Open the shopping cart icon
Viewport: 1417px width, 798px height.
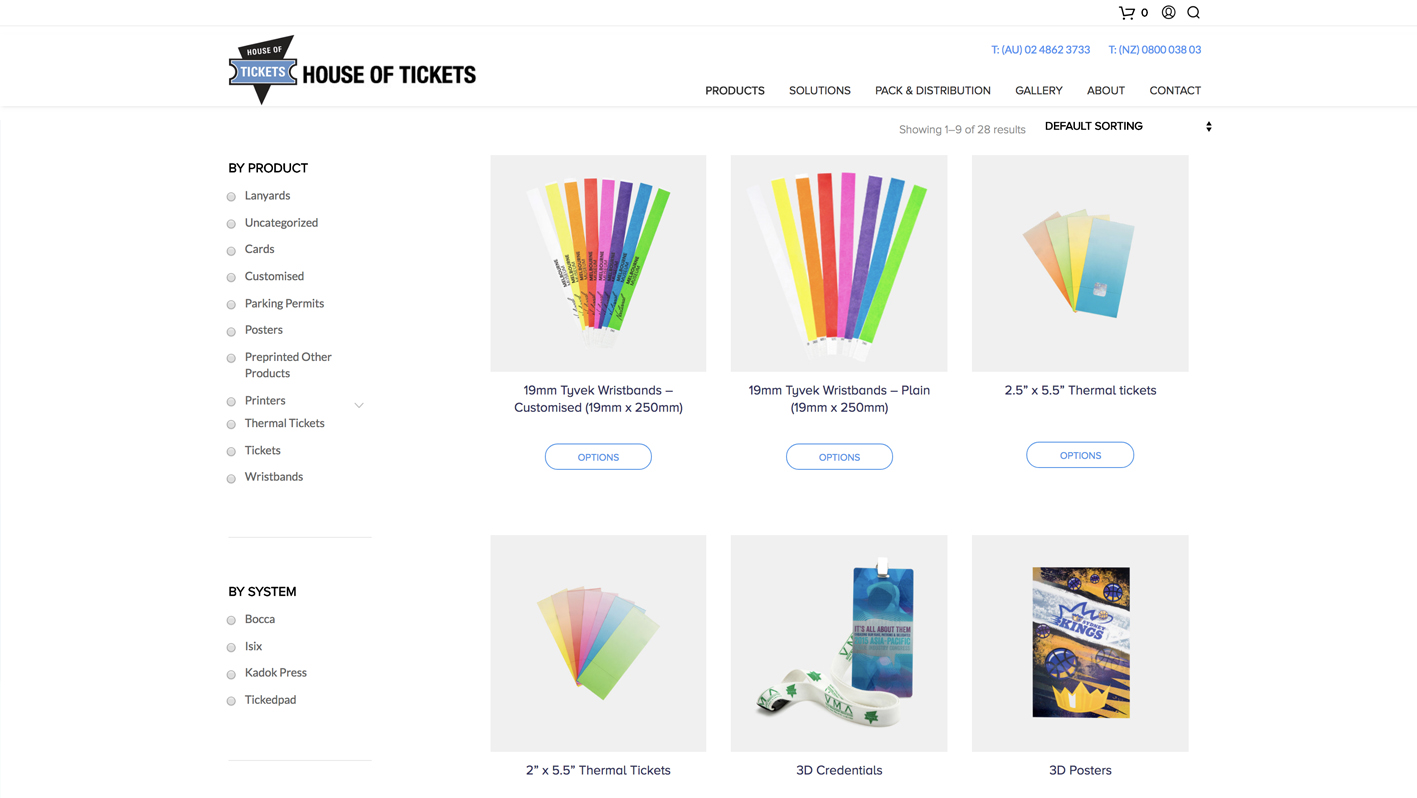pyautogui.click(x=1127, y=13)
